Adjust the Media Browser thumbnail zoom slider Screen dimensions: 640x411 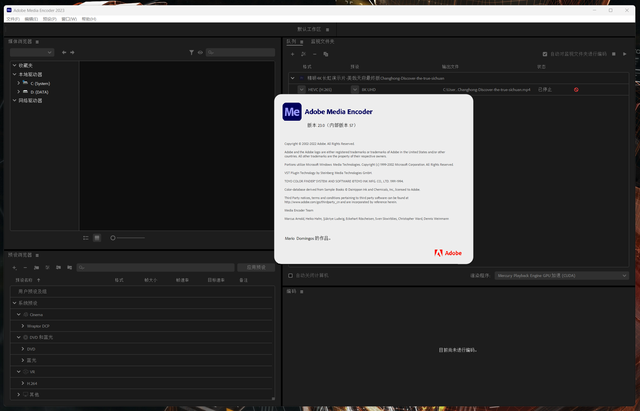pos(128,238)
